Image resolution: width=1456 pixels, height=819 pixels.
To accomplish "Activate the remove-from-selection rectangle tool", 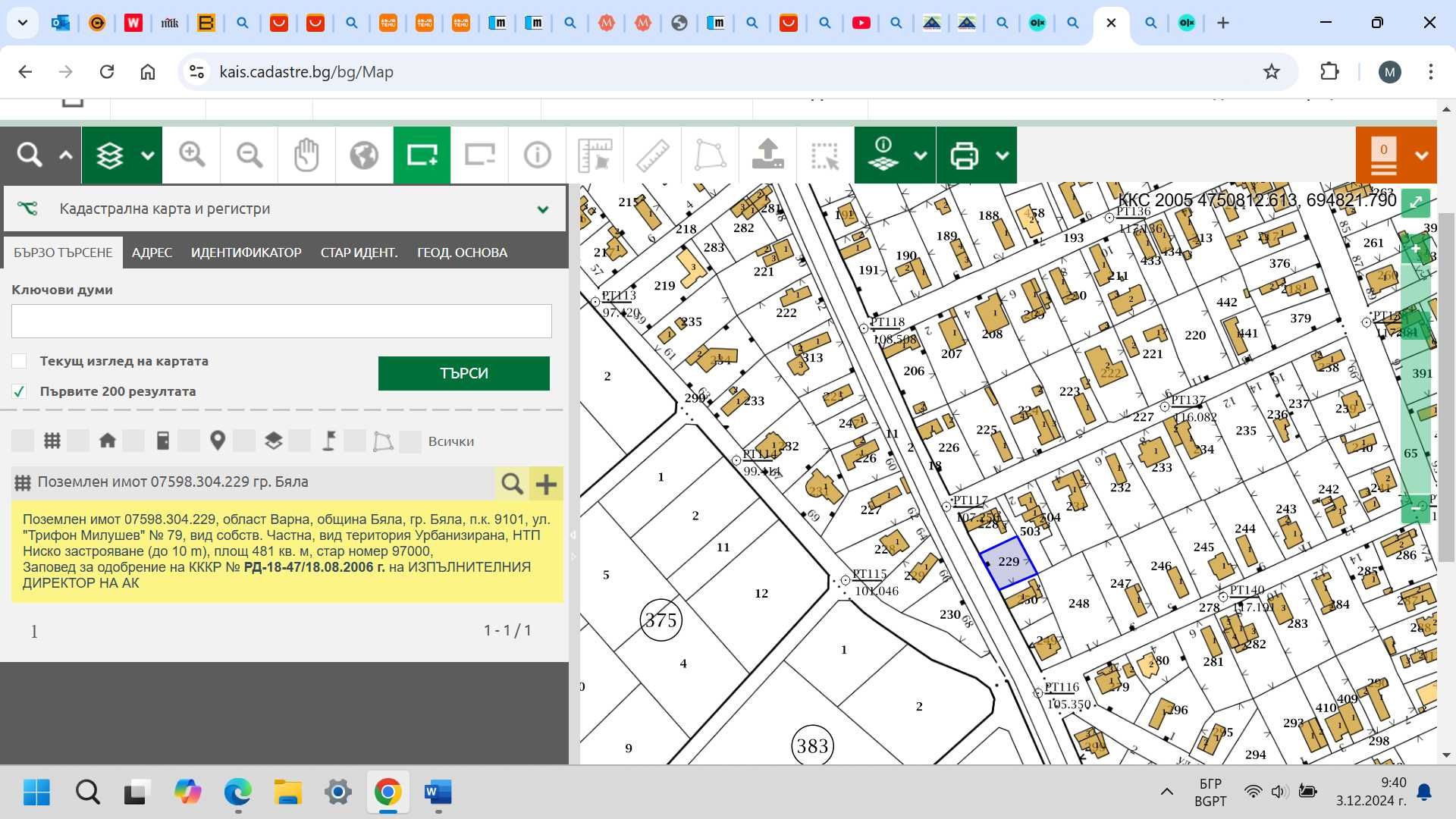I will pyautogui.click(x=479, y=155).
